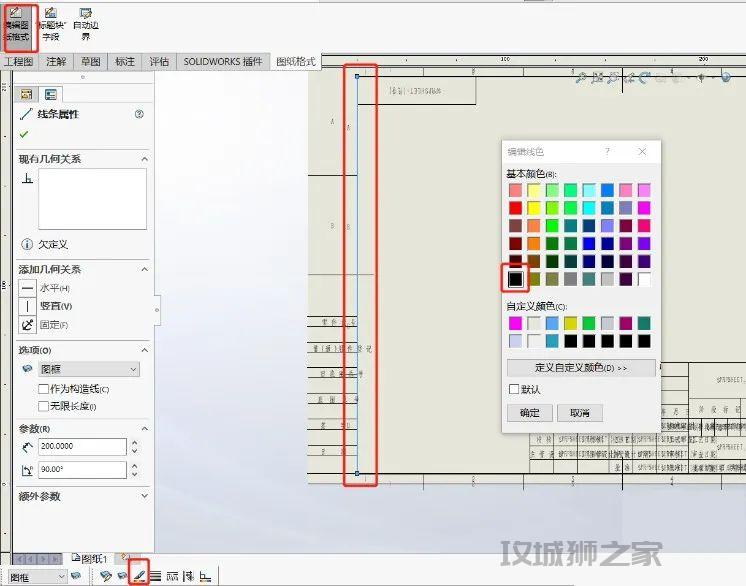Viewport: 746px width, 586px height.
Task: Click 确定 (OK) in the line color dialog
Action: 530,413
